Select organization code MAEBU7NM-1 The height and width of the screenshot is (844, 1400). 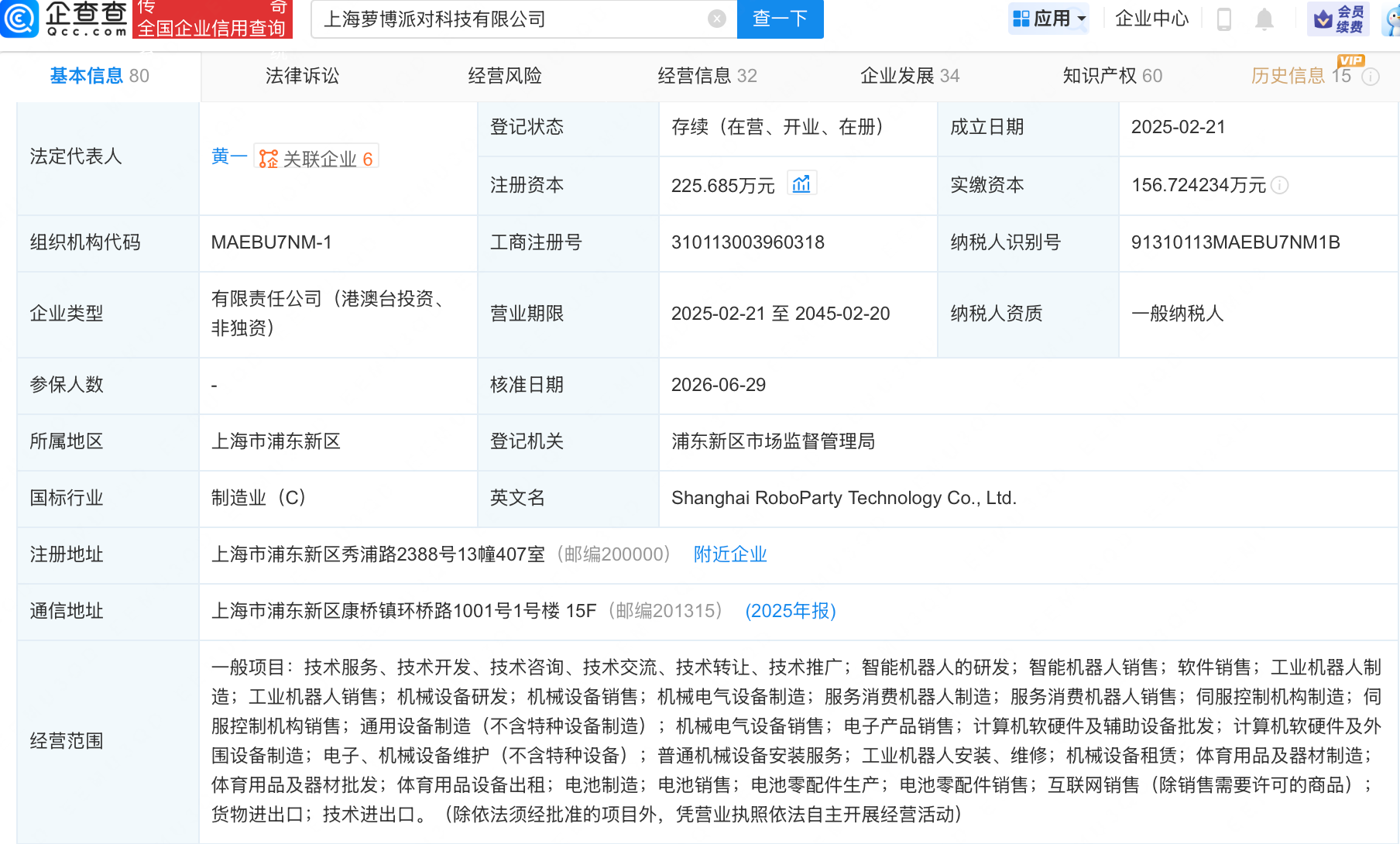(272, 242)
